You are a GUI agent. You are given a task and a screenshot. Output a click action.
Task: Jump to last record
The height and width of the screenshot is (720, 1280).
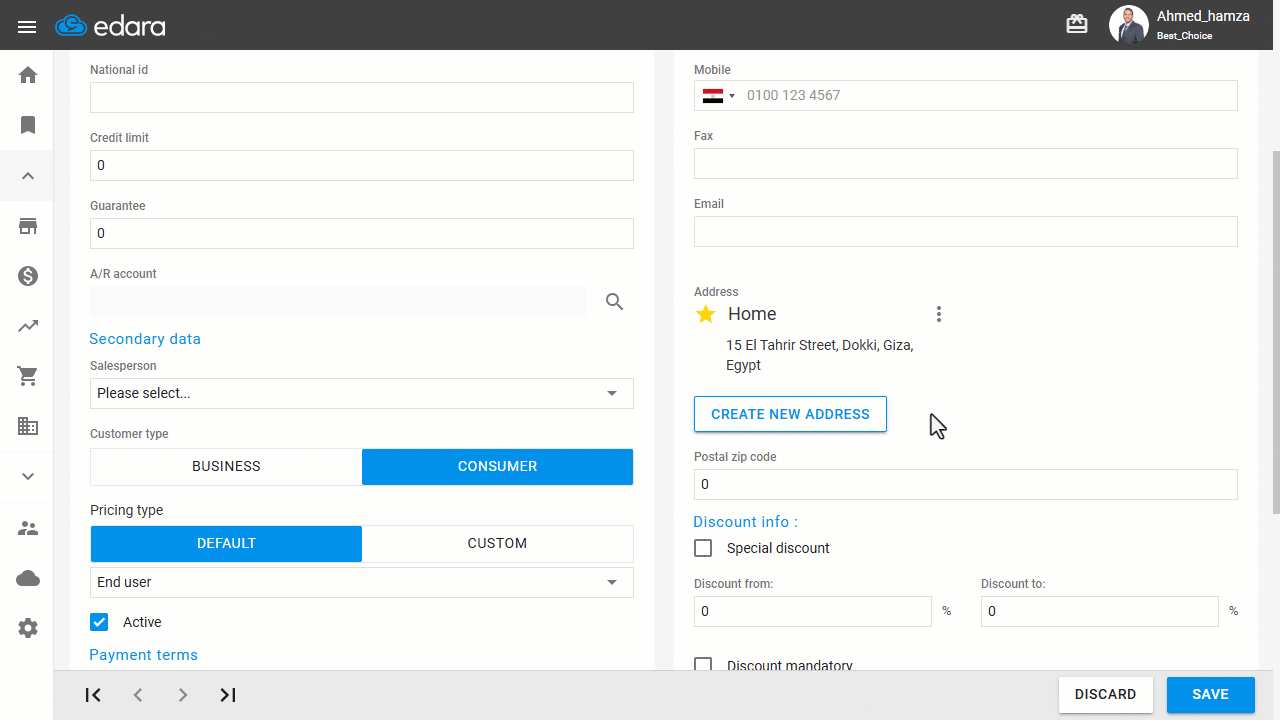pyautogui.click(x=228, y=695)
